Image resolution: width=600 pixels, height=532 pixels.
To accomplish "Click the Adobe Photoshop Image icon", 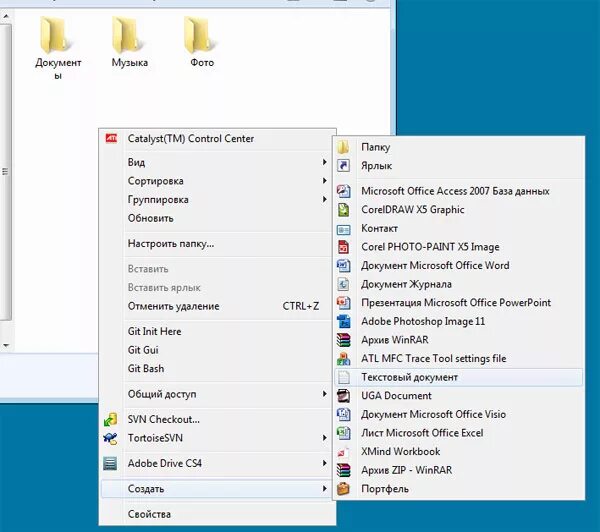I will pos(343,321).
